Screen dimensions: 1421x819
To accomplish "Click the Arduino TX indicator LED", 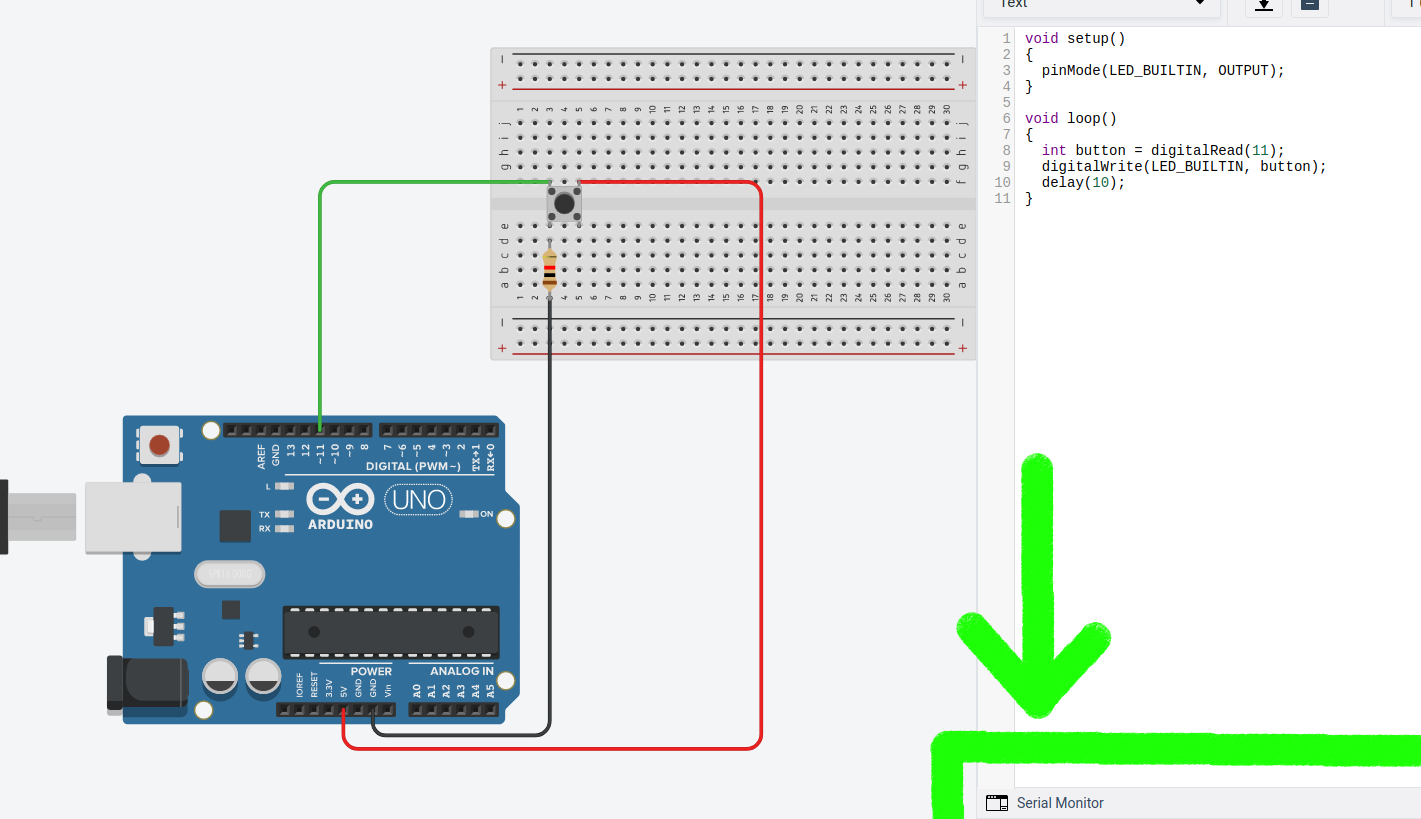I will point(284,514).
